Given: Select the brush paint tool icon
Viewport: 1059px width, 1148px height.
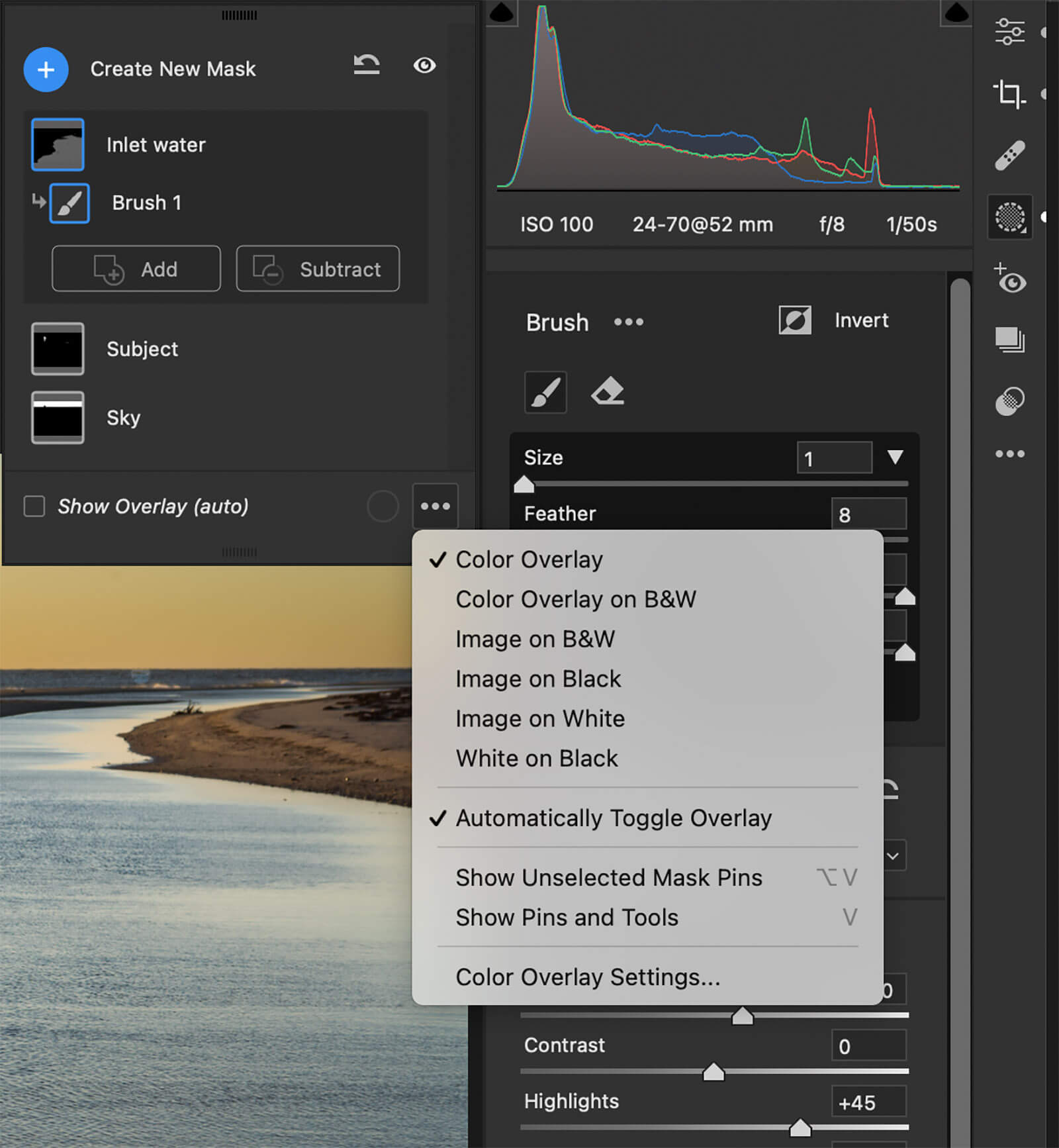Looking at the screenshot, I should [545, 392].
